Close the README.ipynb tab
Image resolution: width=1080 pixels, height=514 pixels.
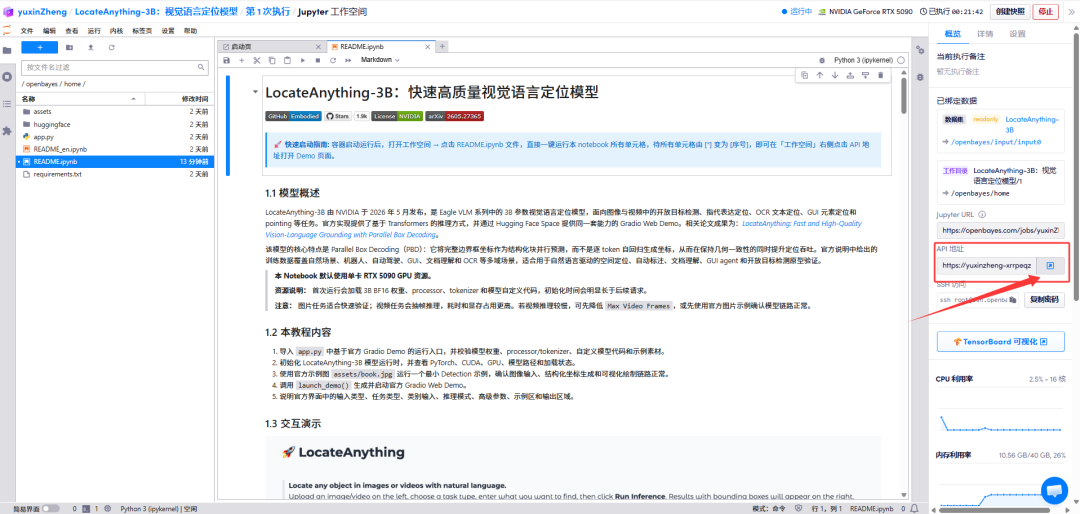(x=428, y=47)
